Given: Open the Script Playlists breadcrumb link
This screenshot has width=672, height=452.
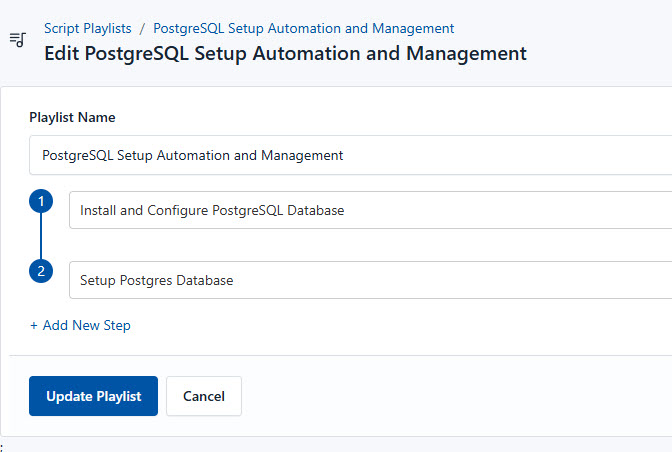Looking at the screenshot, I should click(x=88, y=28).
